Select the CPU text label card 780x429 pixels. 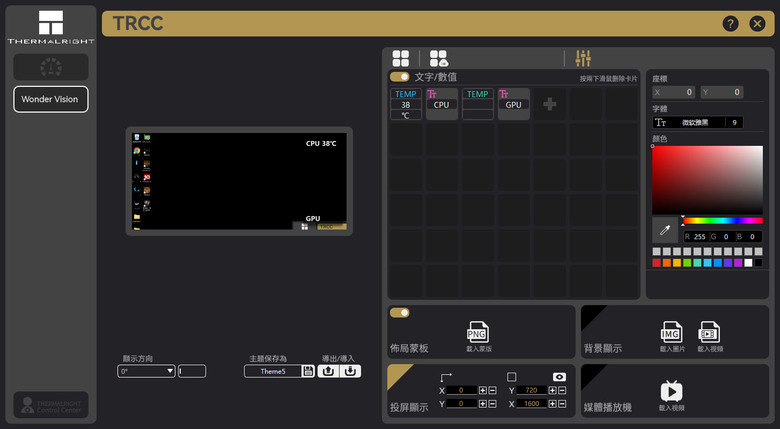(x=442, y=104)
